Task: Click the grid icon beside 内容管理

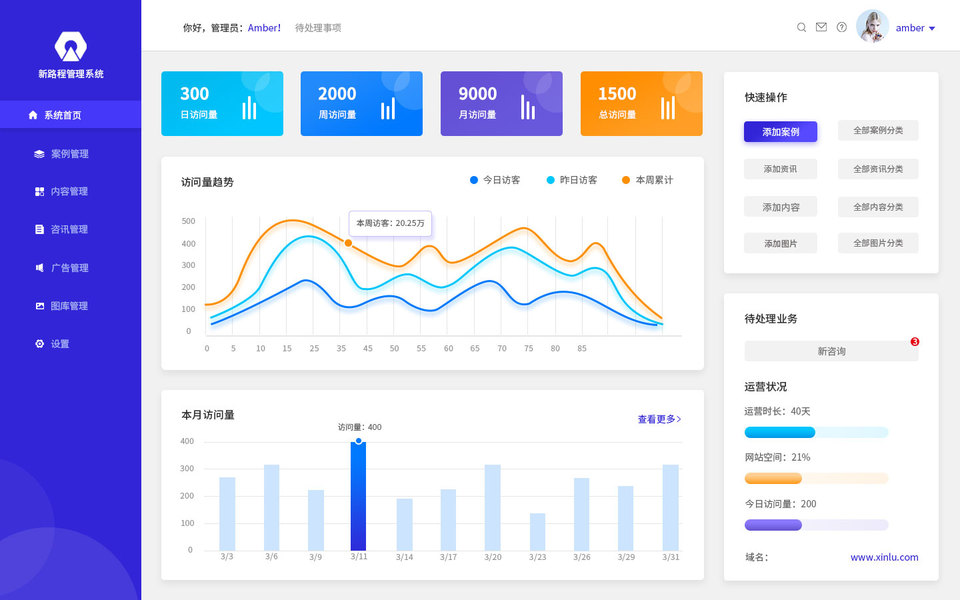Action: pyautogui.click(x=39, y=192)
